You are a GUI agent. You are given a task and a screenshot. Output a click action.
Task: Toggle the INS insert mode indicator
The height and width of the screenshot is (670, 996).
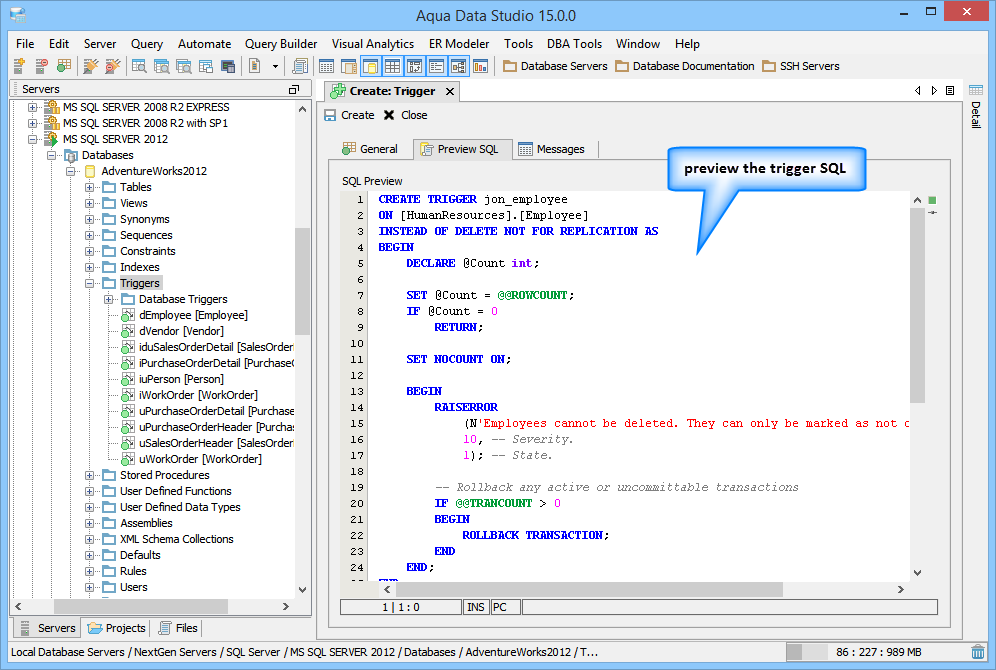point(476,607)
